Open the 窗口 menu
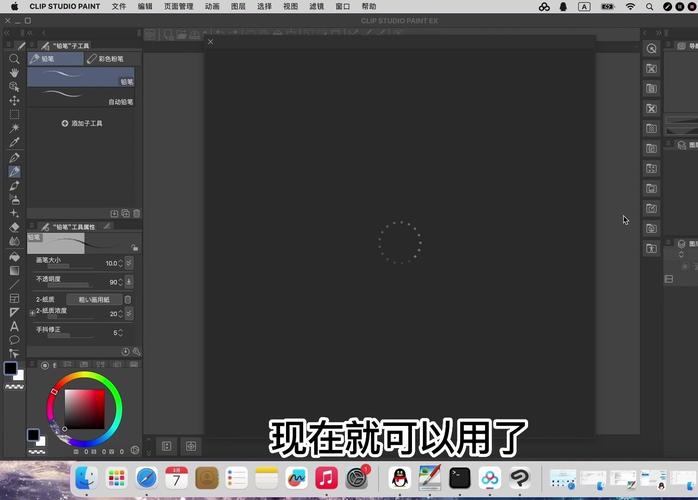Image resolution: width=698 pixels, height=500 pixels. [x=342, y=6]
